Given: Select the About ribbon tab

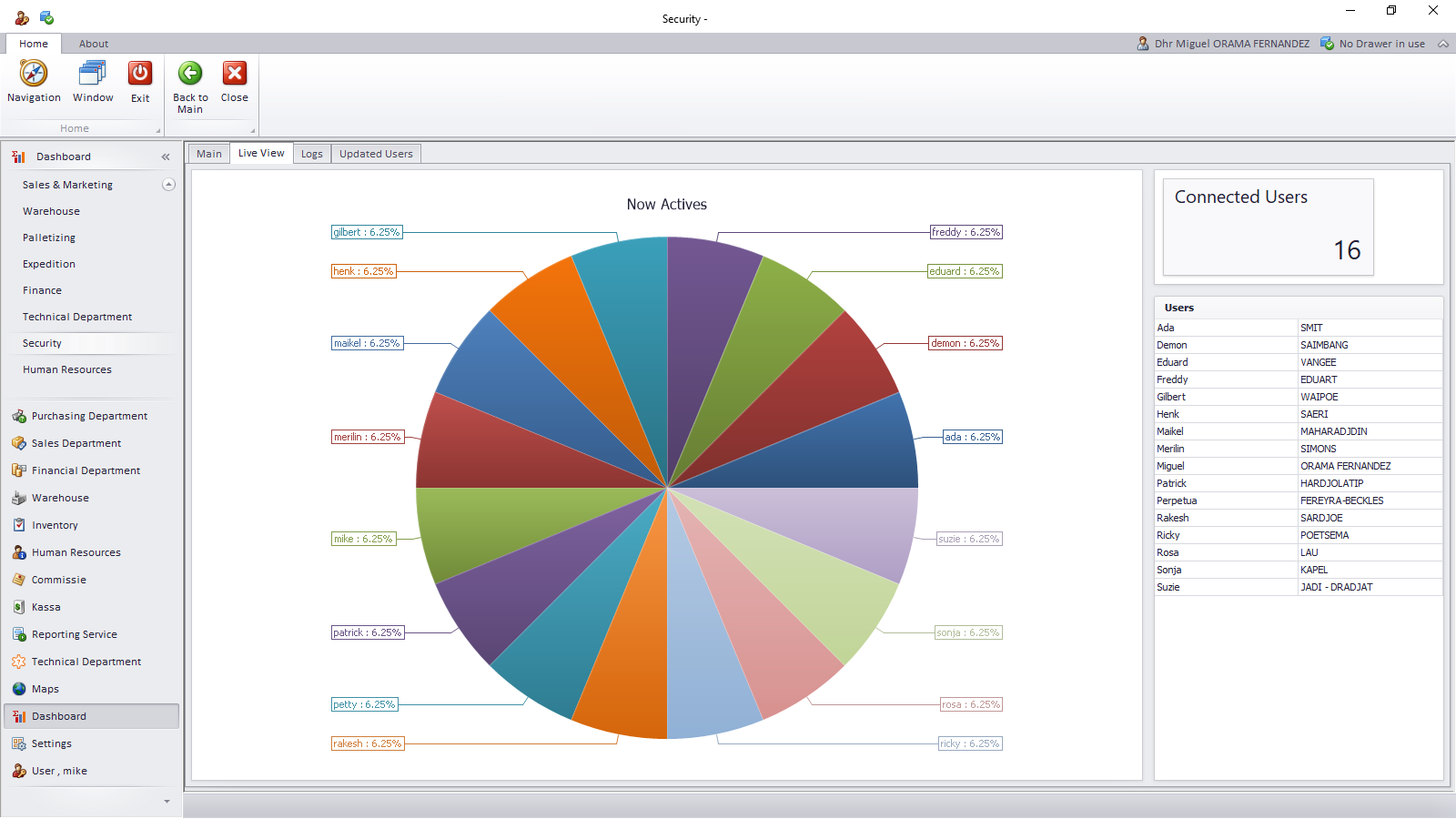Looking at the screenshot, I should [94, 44].
